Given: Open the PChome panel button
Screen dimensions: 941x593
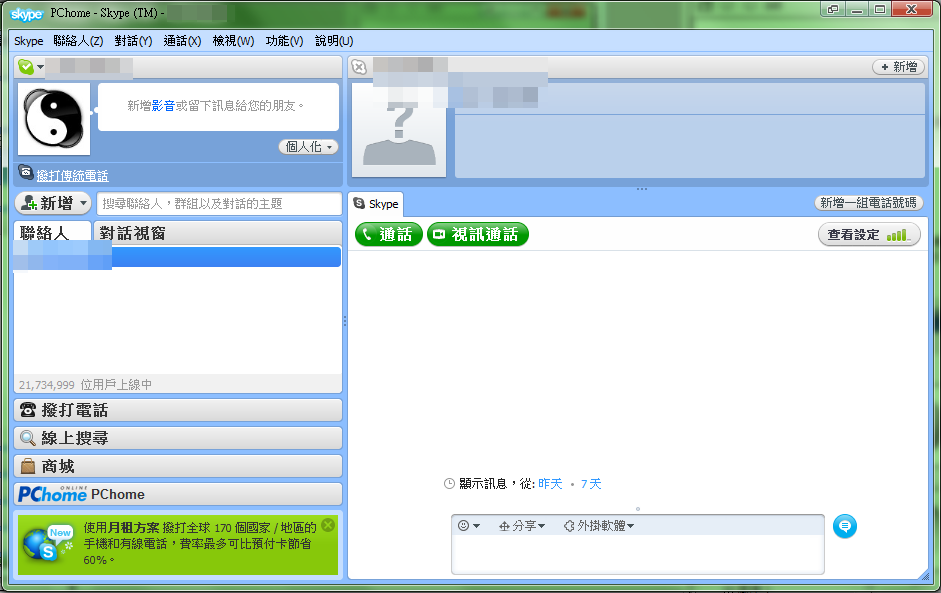Looking at the screenshot, I should [178, 494].
